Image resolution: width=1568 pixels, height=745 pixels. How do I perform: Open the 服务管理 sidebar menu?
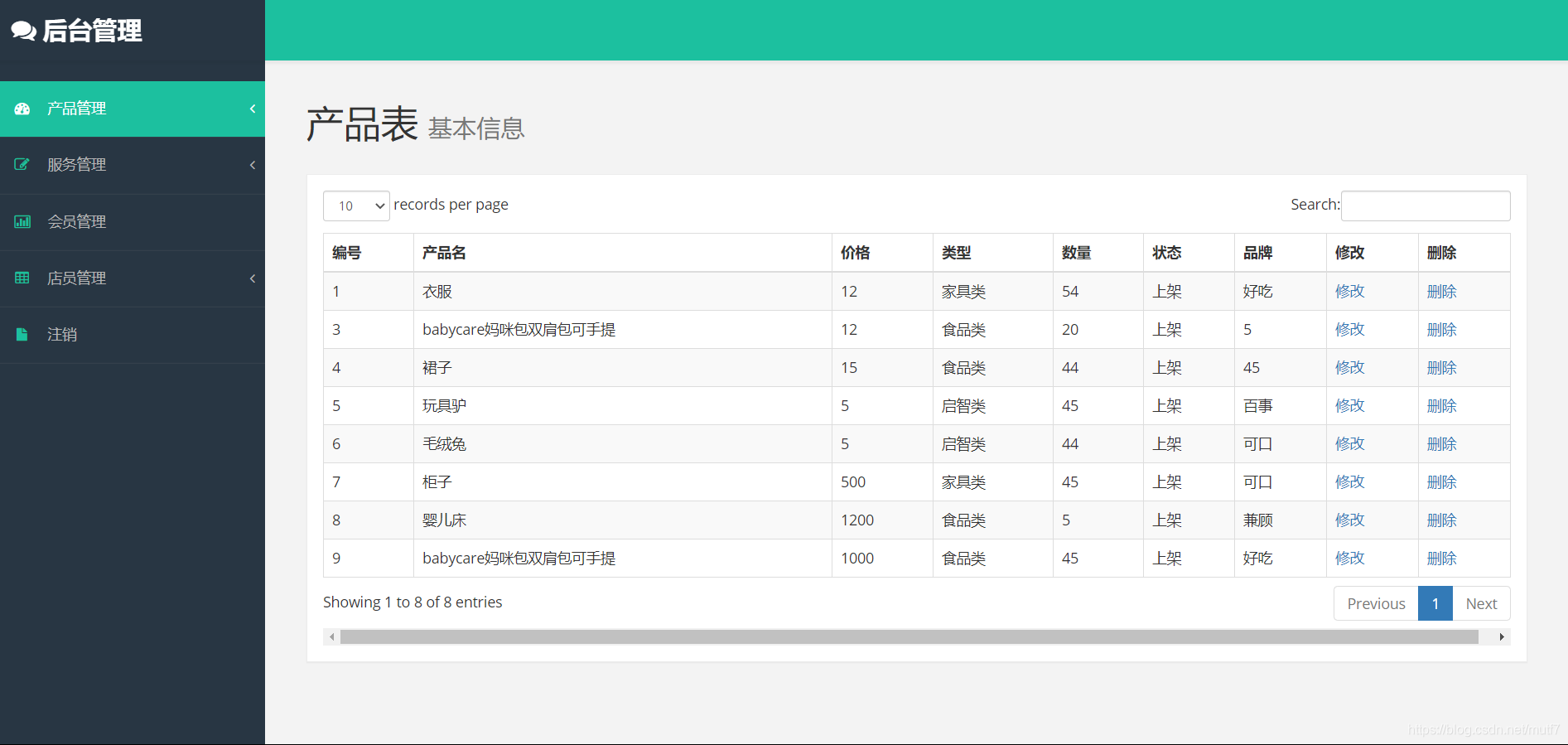click(133, 165)
